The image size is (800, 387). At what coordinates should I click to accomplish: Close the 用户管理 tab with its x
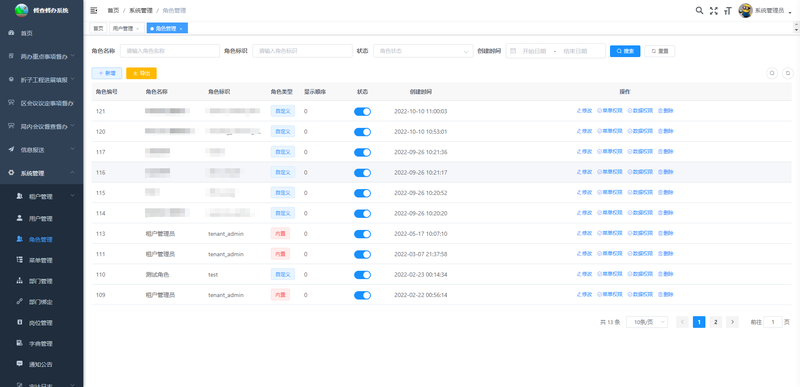point(137,29)
